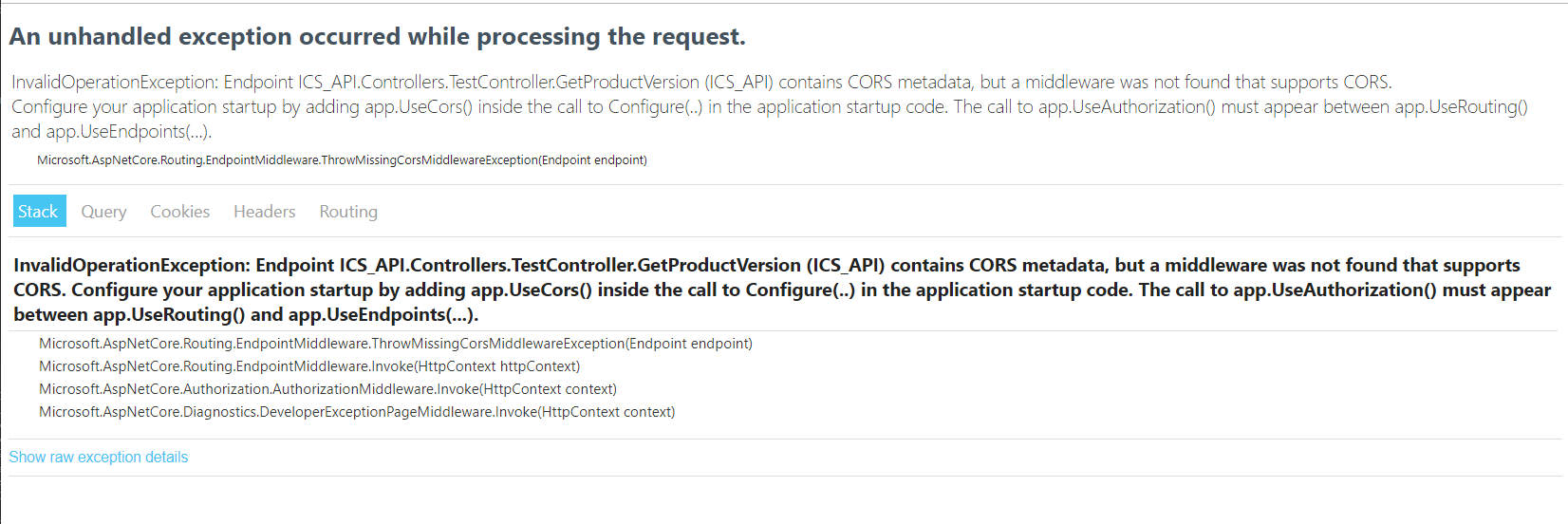Click 'app.UseRouting()' in the top summary message
Screen dimensions: 1568x524
click(x=1462, y=106)
